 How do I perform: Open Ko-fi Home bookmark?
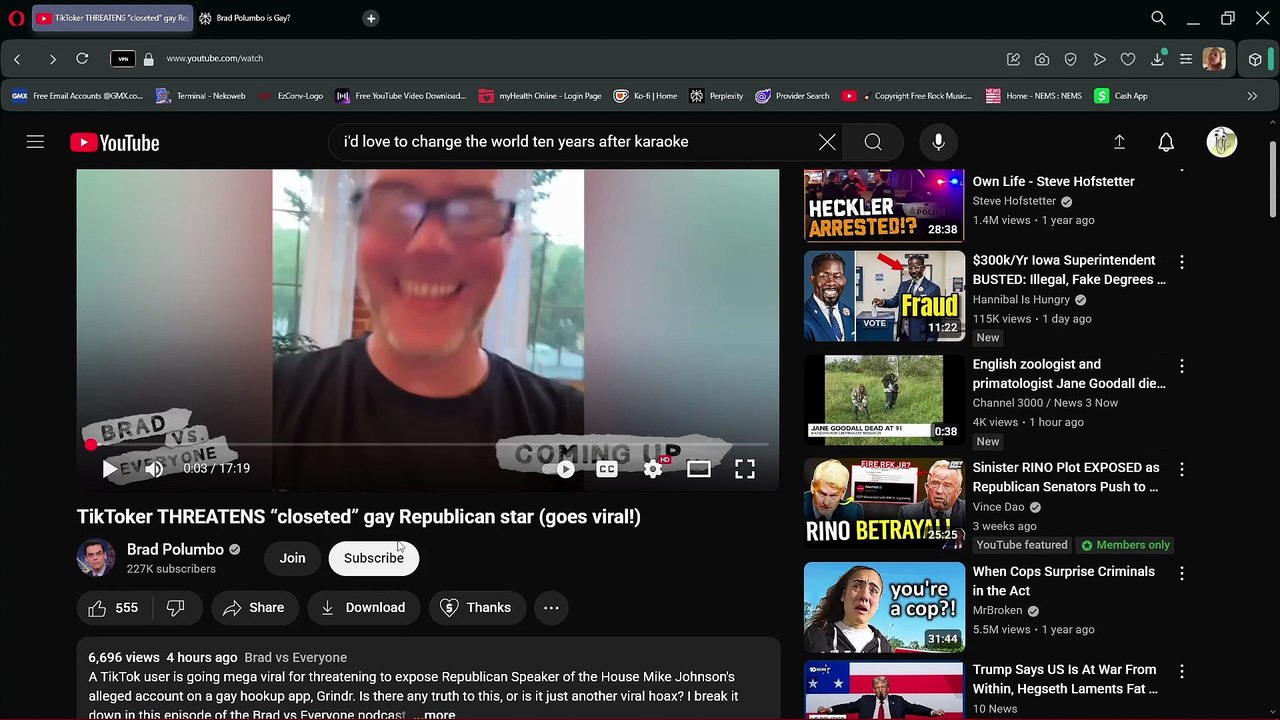pos(645,96)
